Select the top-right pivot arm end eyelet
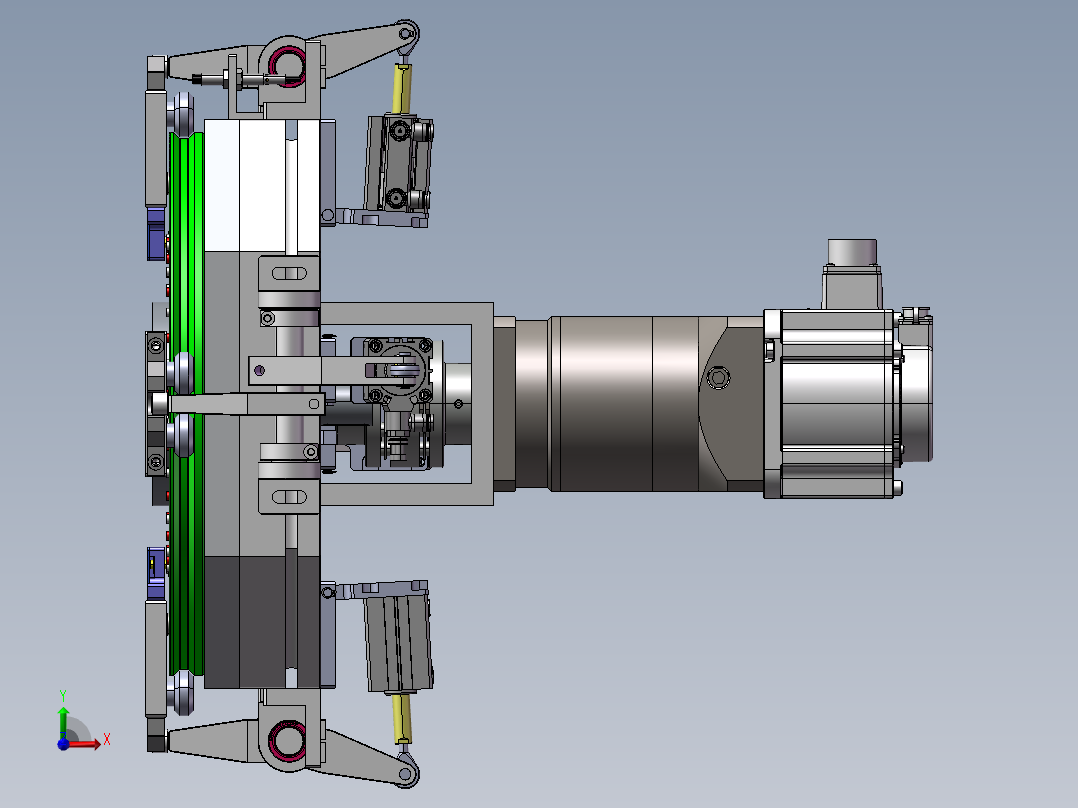 point(406,33)
